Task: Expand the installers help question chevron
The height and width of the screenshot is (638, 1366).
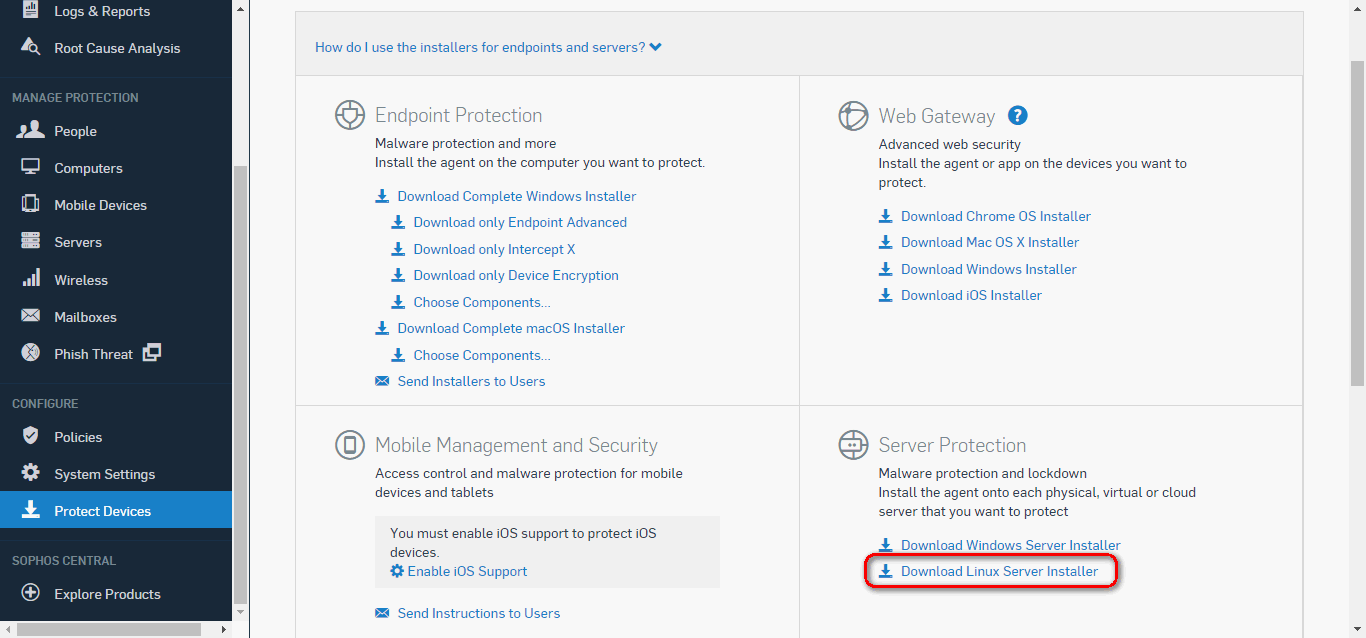Action: click(x=655, y=47)
